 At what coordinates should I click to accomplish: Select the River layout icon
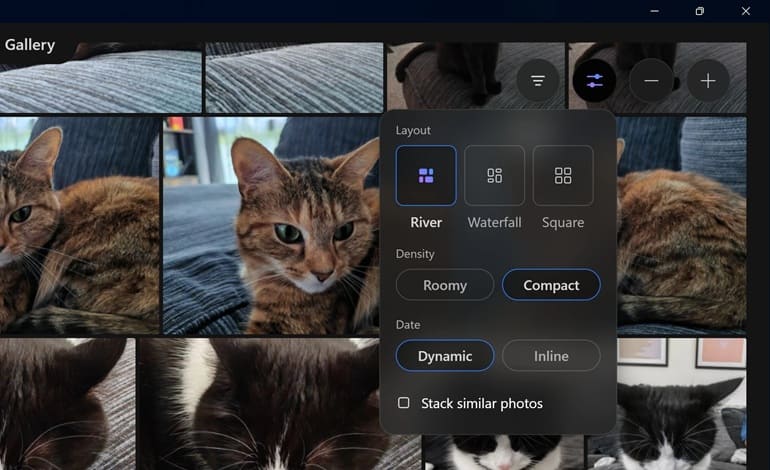[x=426, y=176]
